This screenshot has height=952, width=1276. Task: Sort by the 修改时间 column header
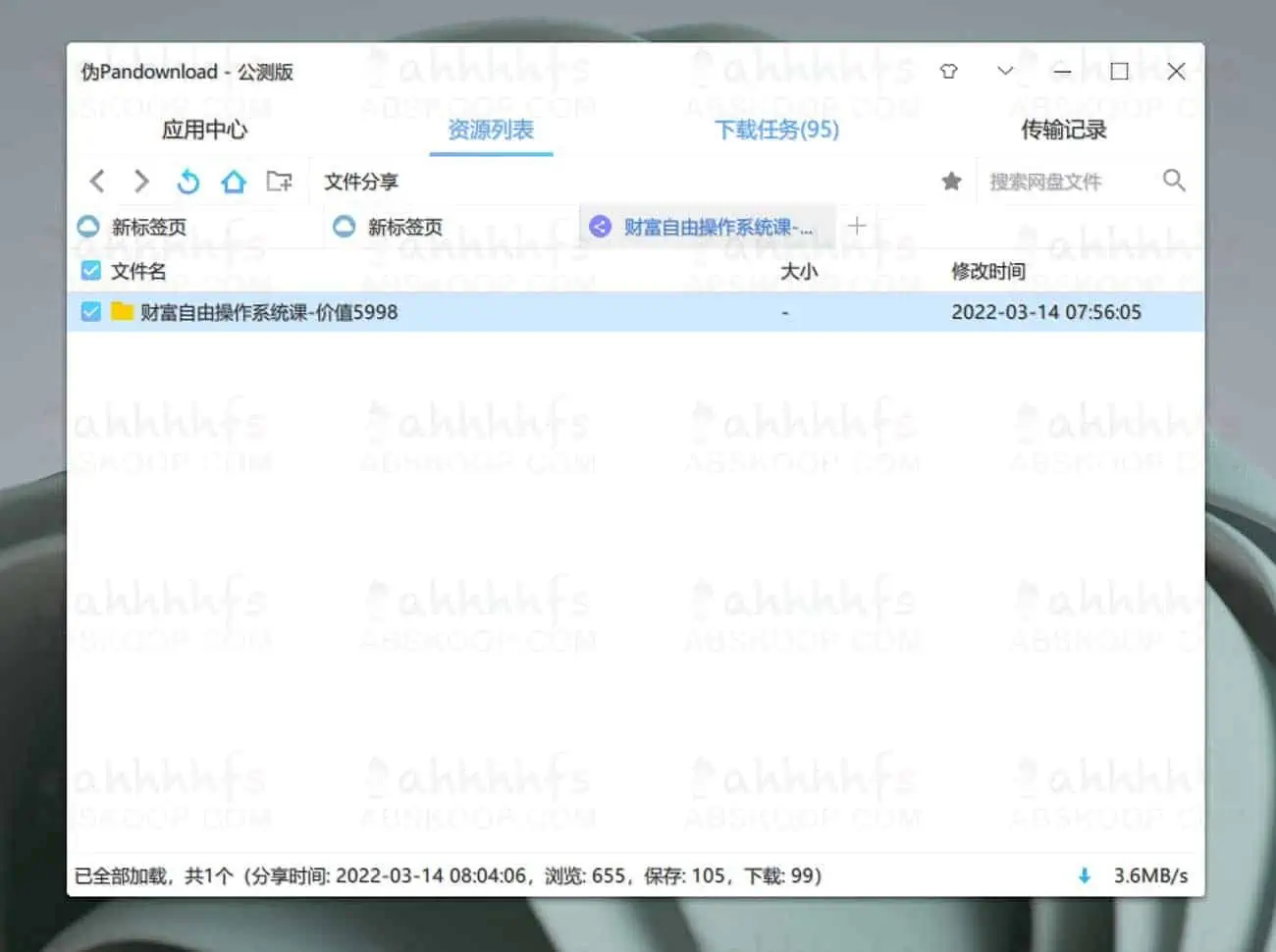point(988,271)
